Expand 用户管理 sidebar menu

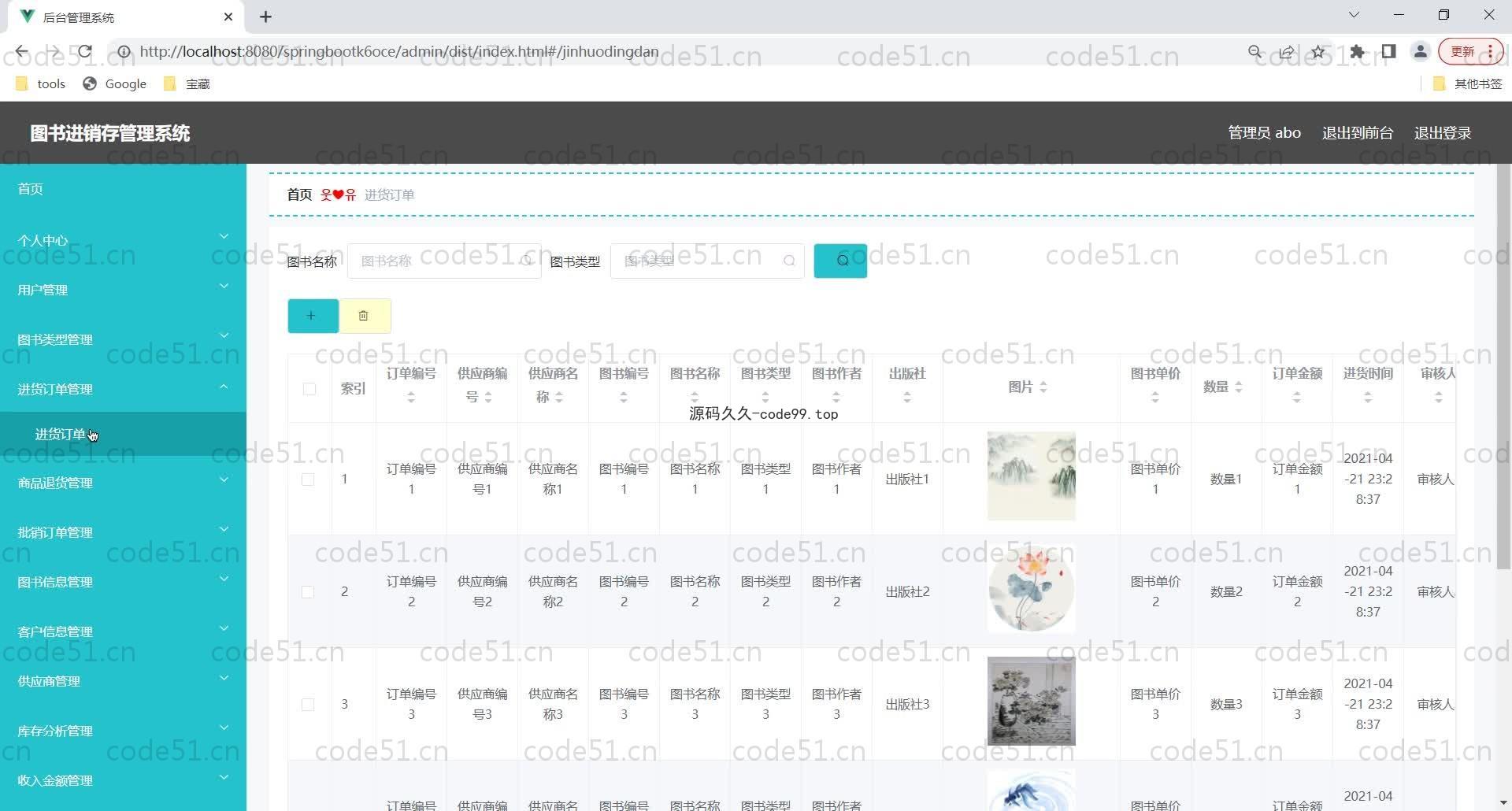123,290
